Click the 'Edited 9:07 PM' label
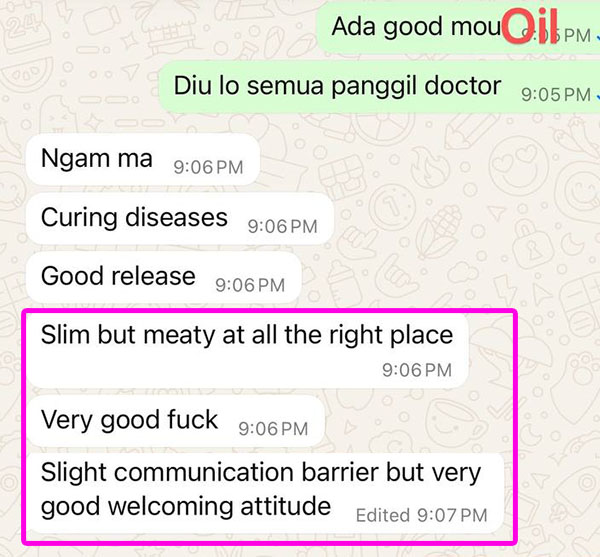 pos(422,516)
